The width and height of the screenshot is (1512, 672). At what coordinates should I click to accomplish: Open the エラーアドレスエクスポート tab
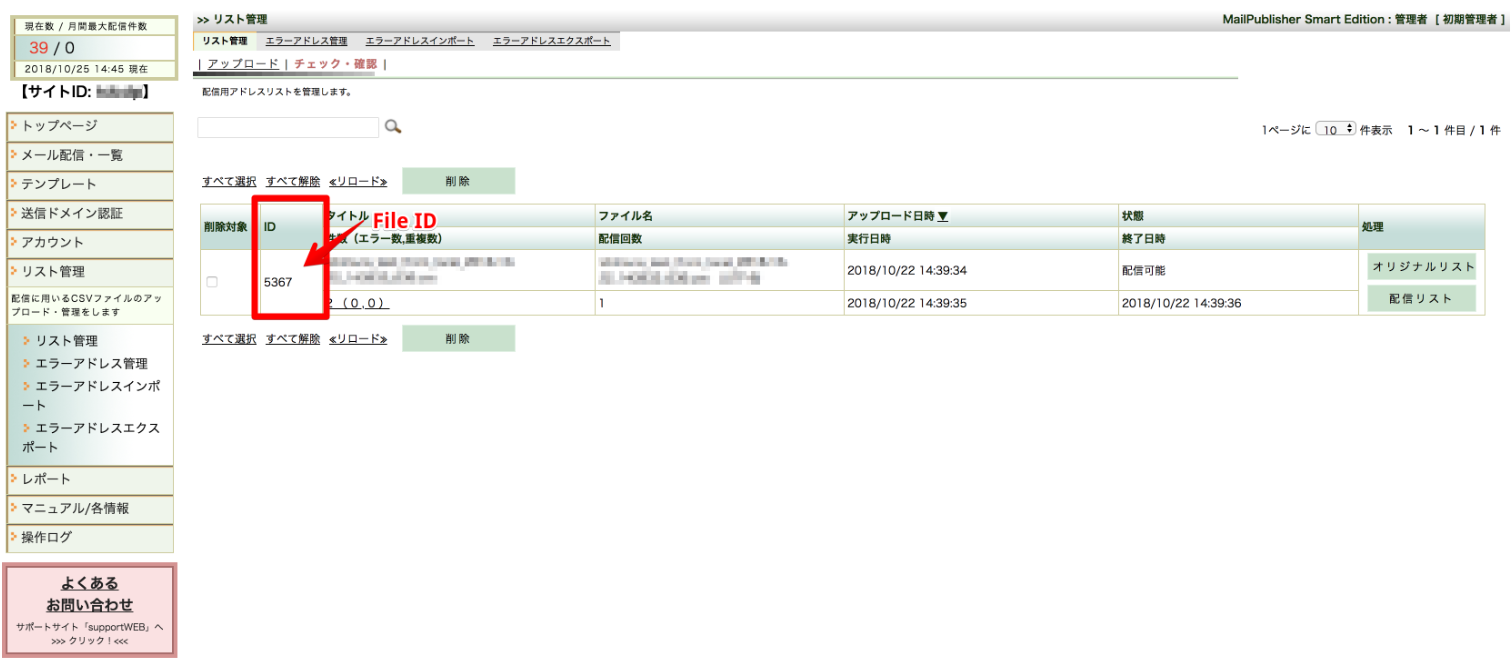(x=551, y=41)
